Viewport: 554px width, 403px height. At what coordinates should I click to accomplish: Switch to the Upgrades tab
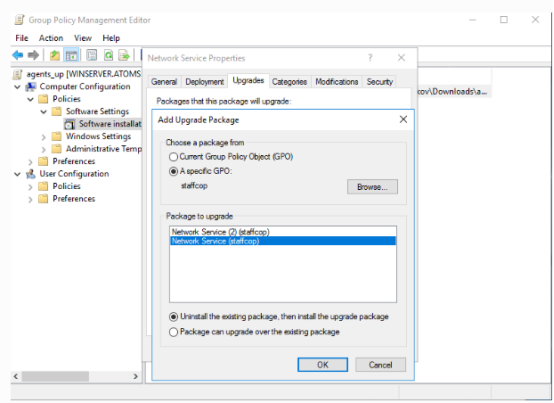click(248, 81)
